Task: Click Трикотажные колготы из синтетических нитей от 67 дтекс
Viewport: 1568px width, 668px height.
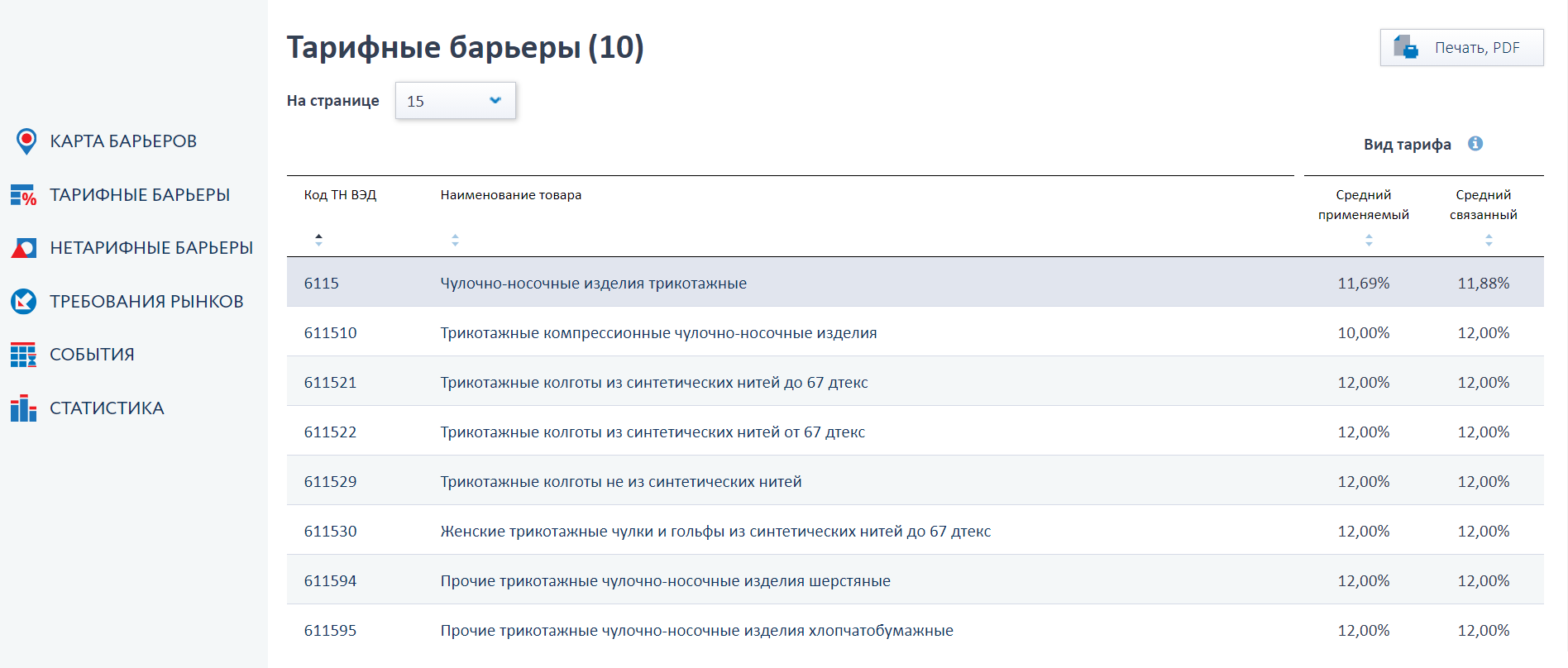Action: pos(653,432)
